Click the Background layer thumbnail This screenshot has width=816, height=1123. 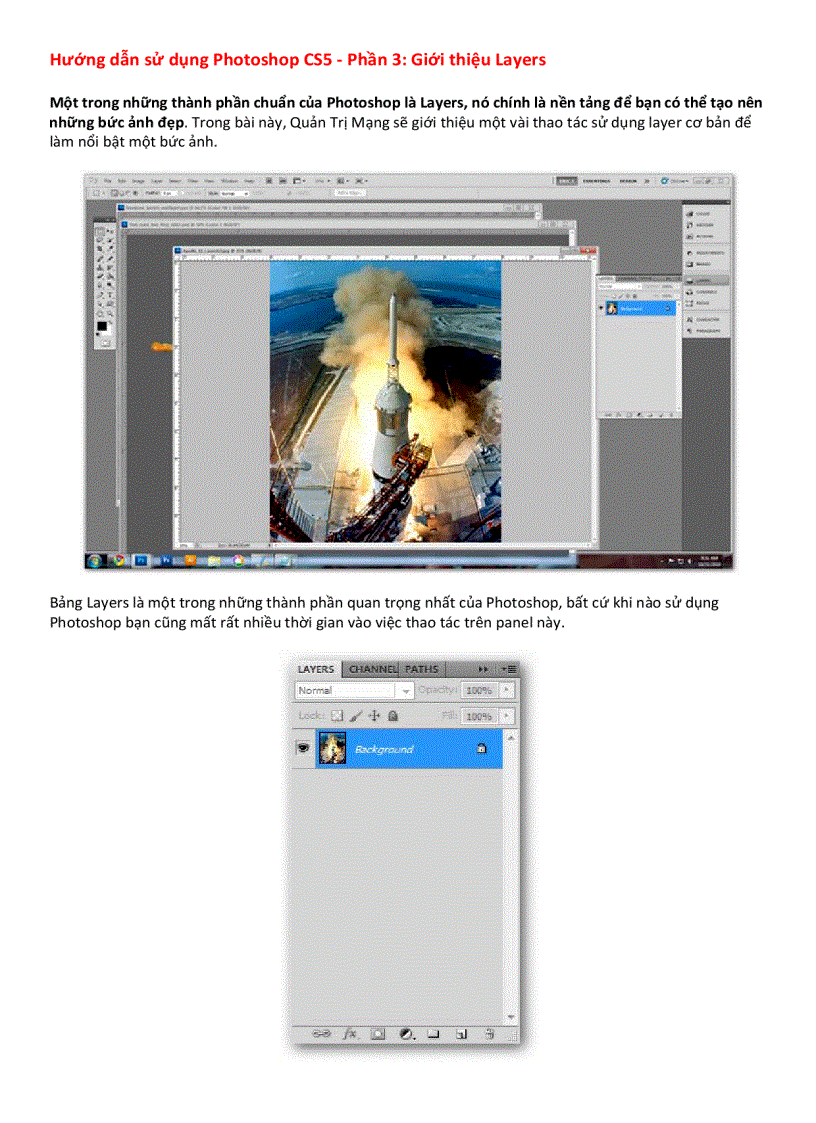333,748
